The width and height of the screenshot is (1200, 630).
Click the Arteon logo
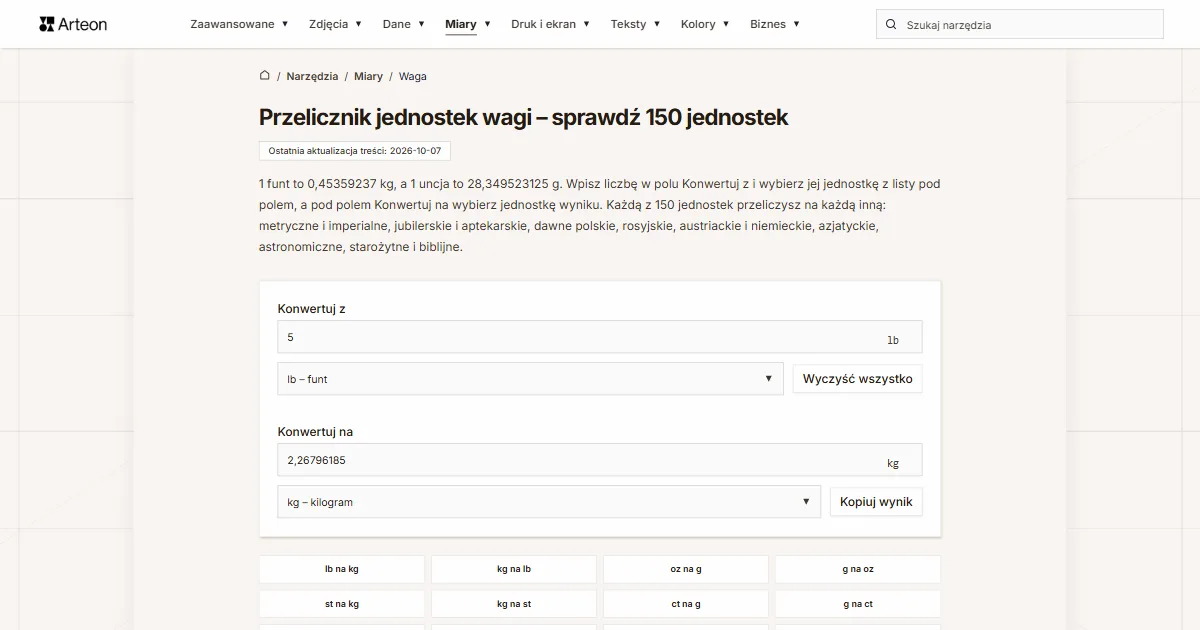coord(73,24)
